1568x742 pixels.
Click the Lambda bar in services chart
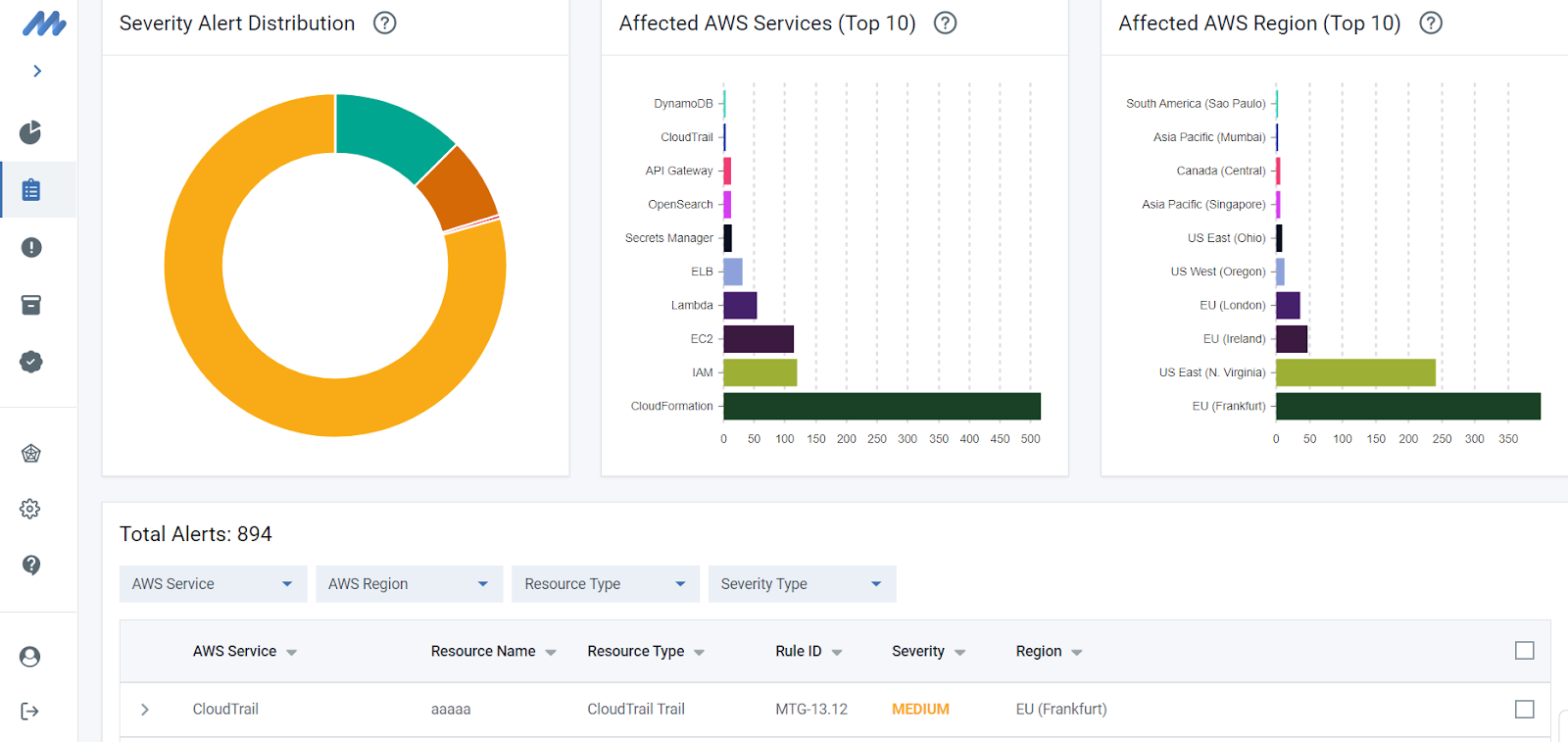[740, 305]
